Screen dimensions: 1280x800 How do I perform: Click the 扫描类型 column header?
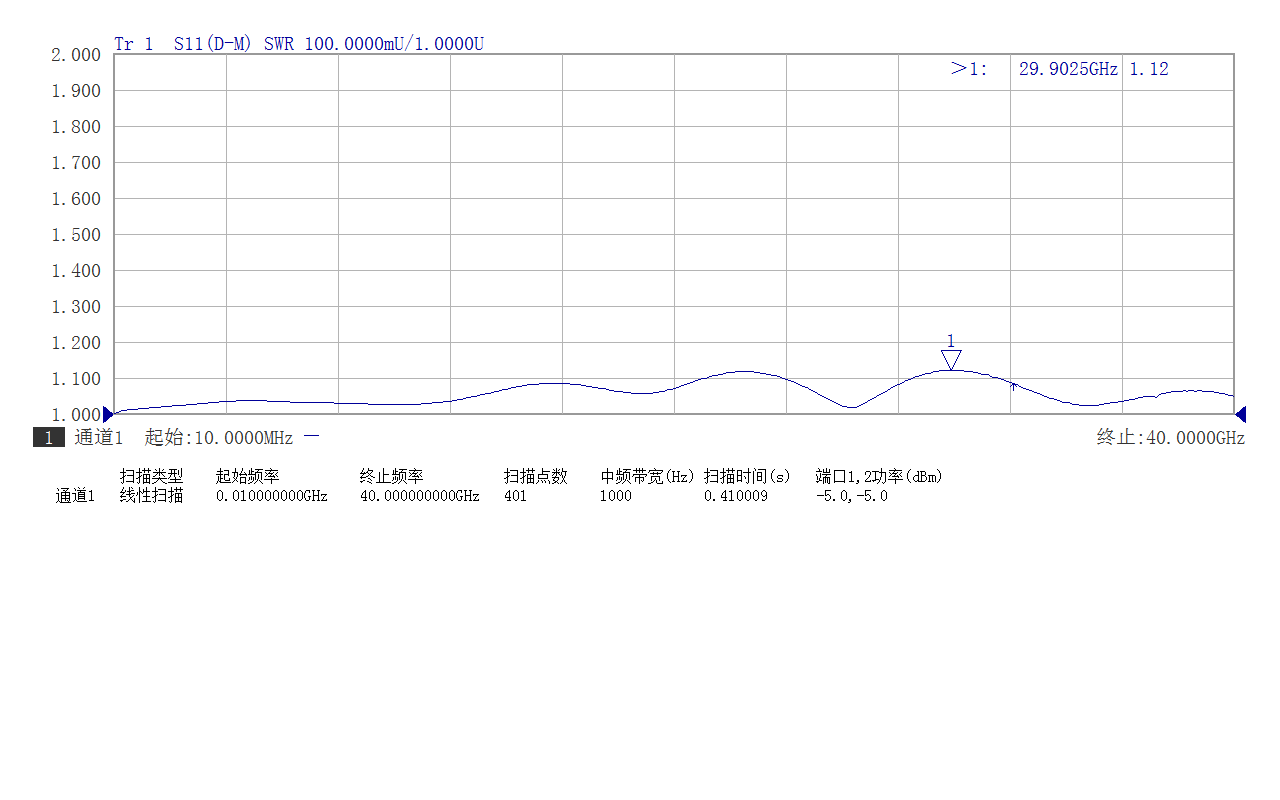coord(151,476)
